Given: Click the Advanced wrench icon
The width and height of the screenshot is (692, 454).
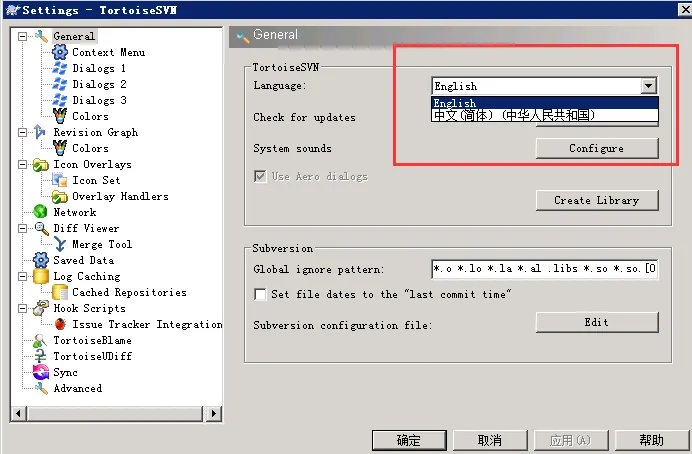Looking at the screenshot, I should (x=41, y=388).
